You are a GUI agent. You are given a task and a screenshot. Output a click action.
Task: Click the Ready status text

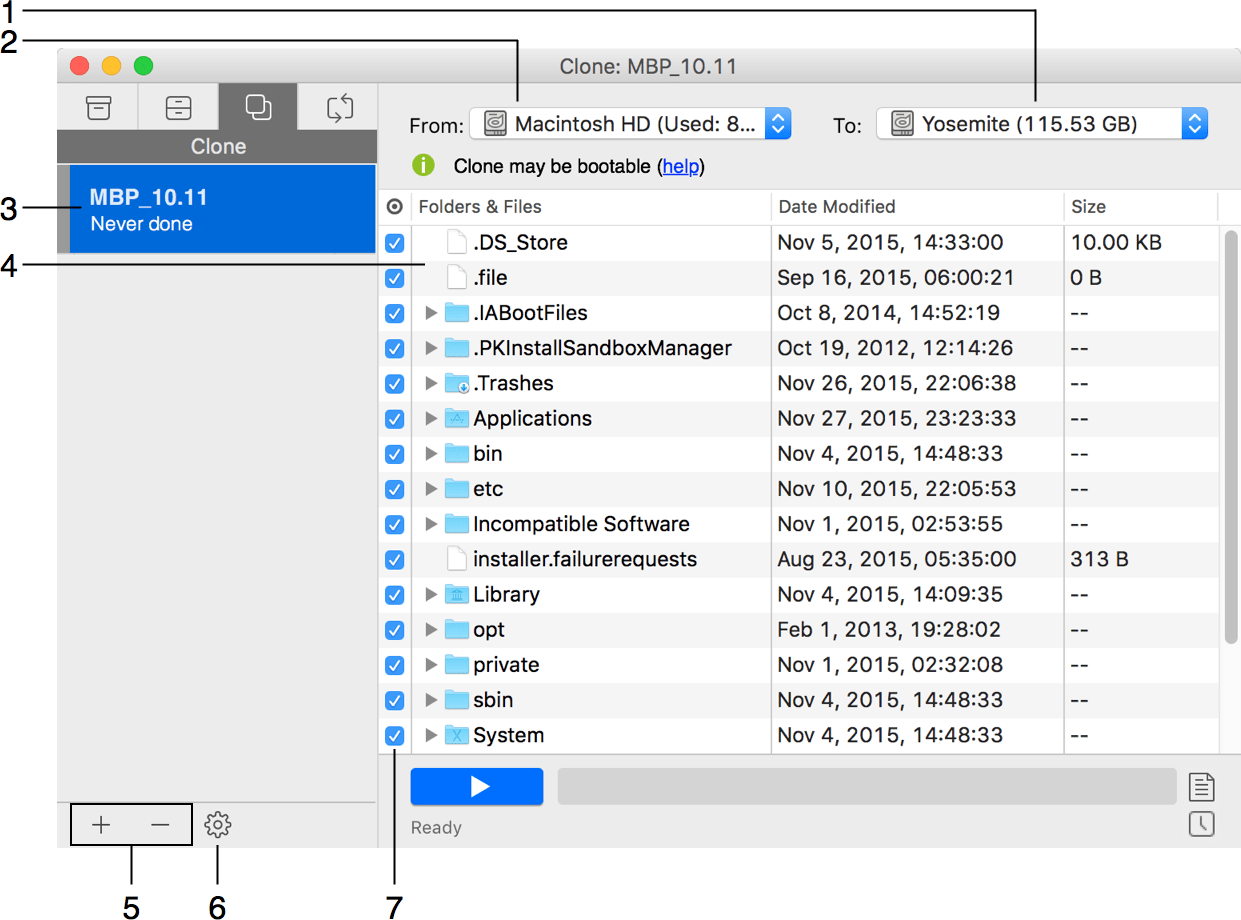pos(436,828)
